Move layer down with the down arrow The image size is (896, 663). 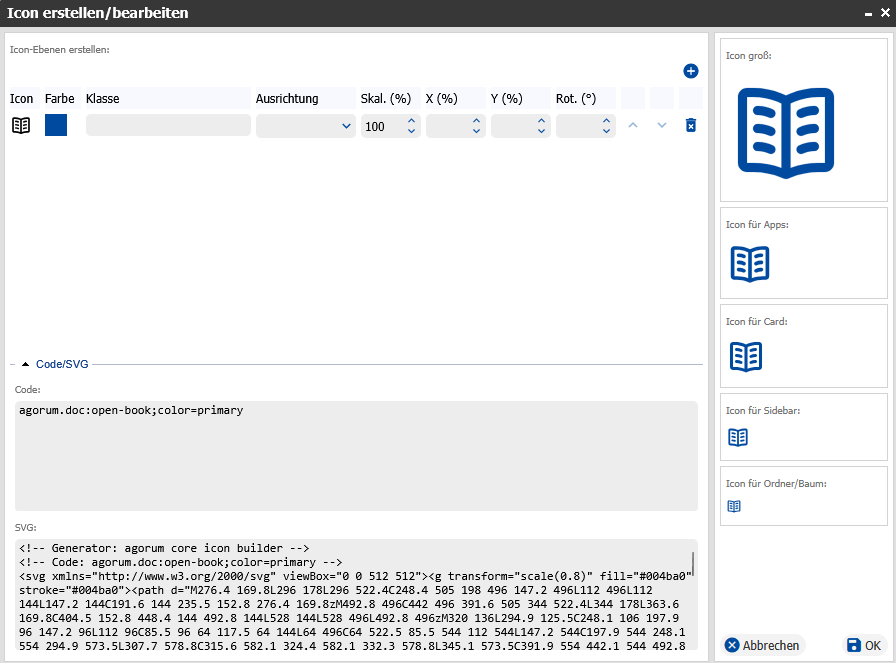[661, 125]
